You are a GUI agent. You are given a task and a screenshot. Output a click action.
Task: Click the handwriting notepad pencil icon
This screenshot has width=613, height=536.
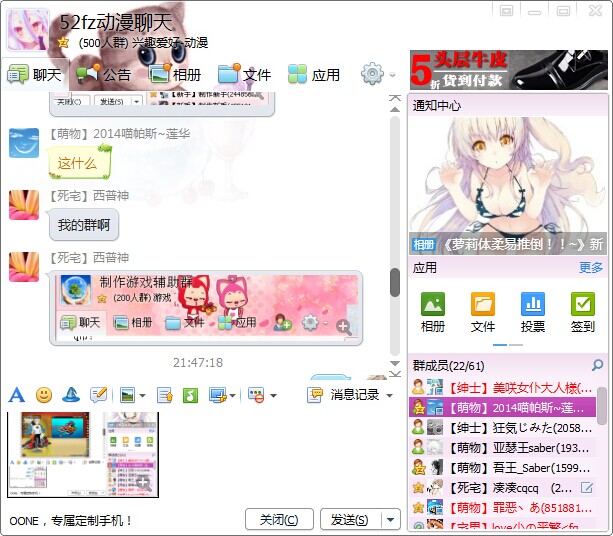(98, 395)
